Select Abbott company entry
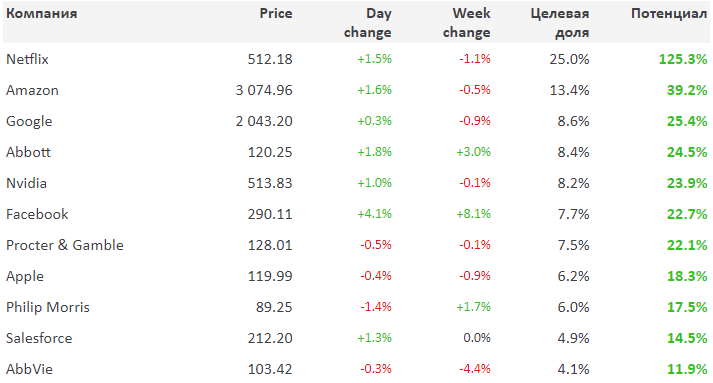Screen dimensions: 713x383 [28, 152]
